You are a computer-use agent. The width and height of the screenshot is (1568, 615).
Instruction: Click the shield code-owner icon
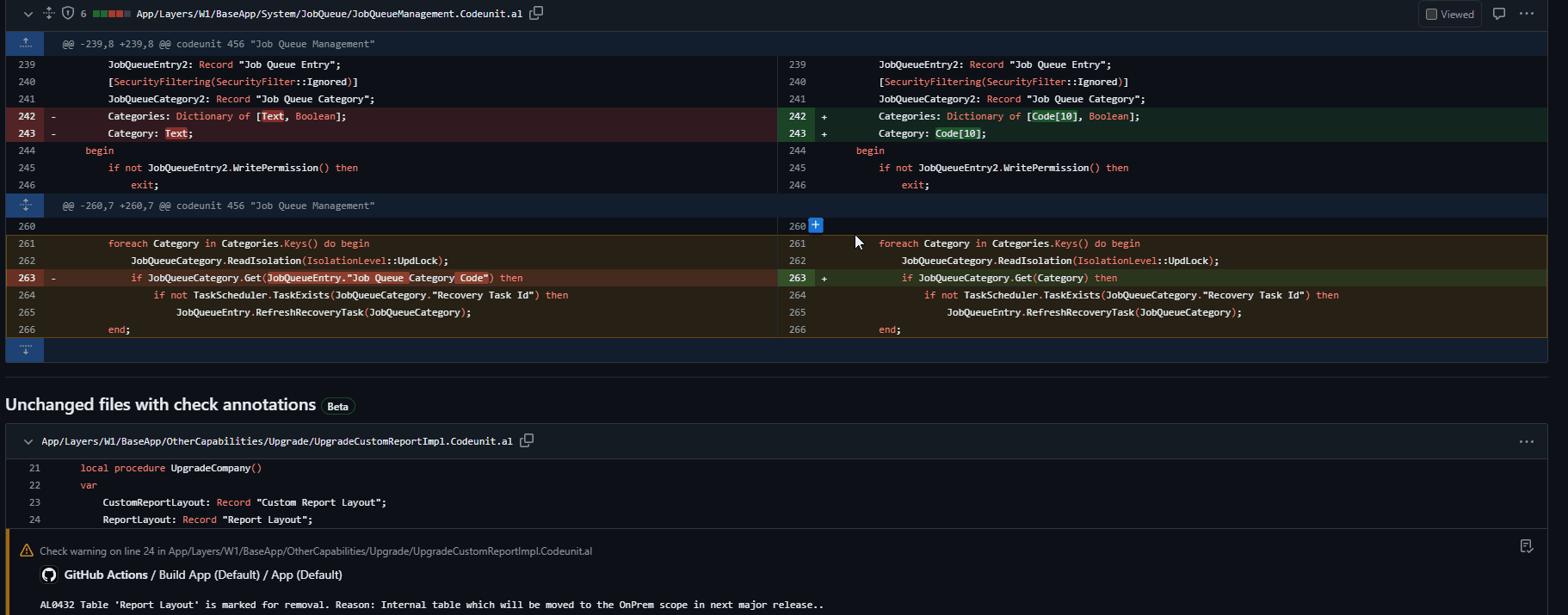pyautogui.click(x=68, y=13)
